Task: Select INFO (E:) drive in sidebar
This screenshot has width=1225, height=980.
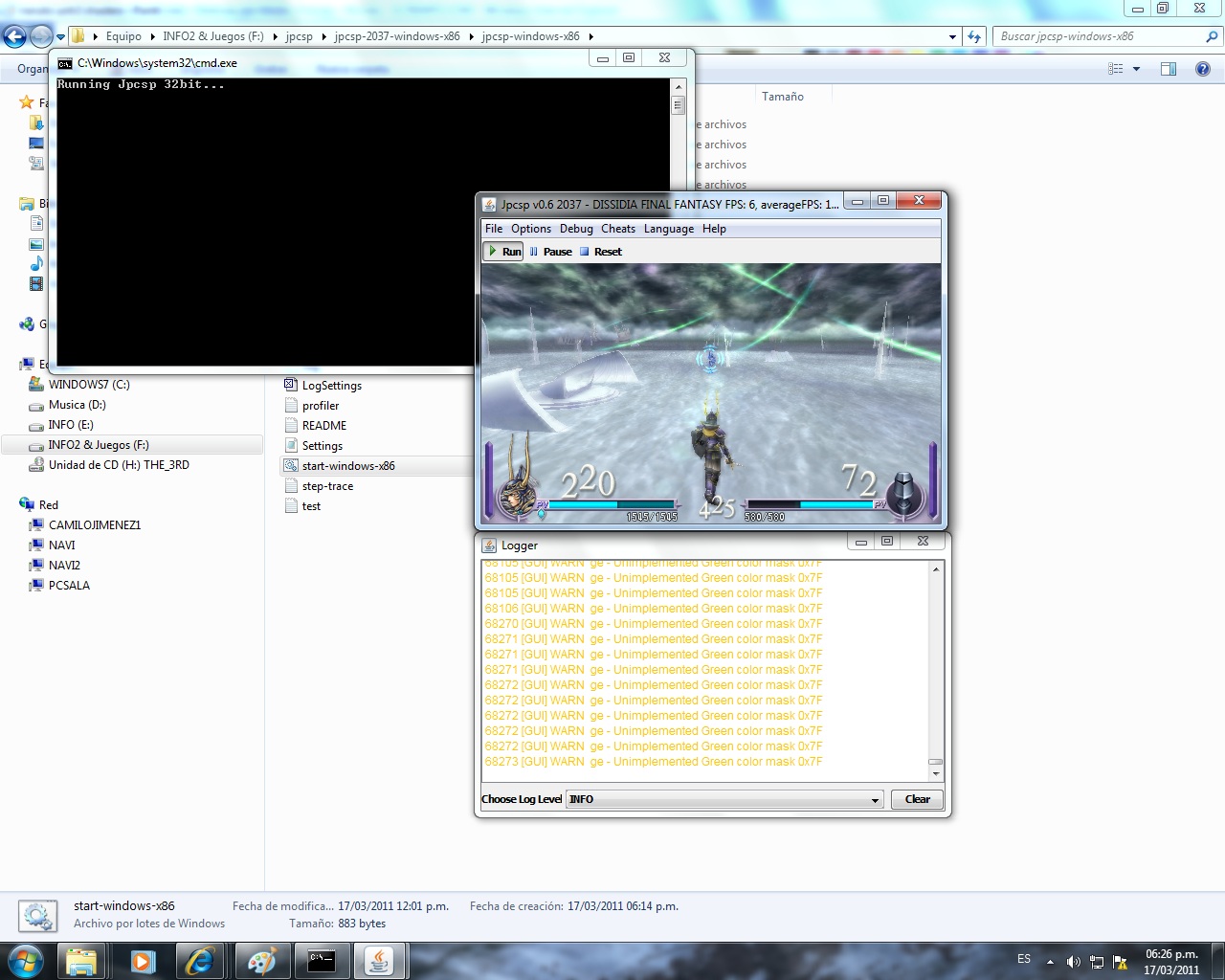Action: [x=71, y=425]
